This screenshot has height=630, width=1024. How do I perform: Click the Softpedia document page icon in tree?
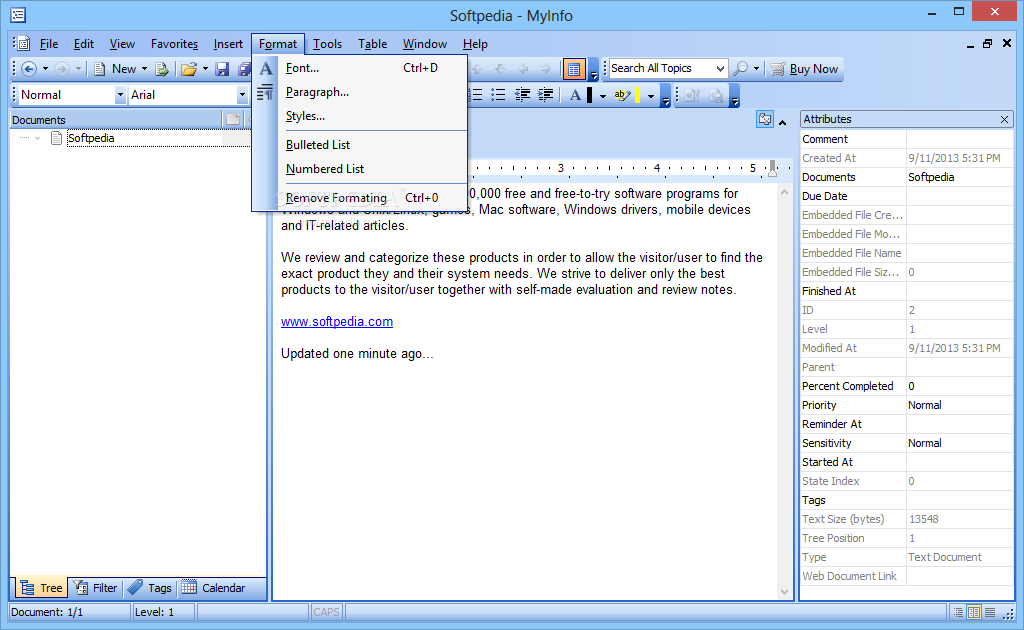pos(57,138)
